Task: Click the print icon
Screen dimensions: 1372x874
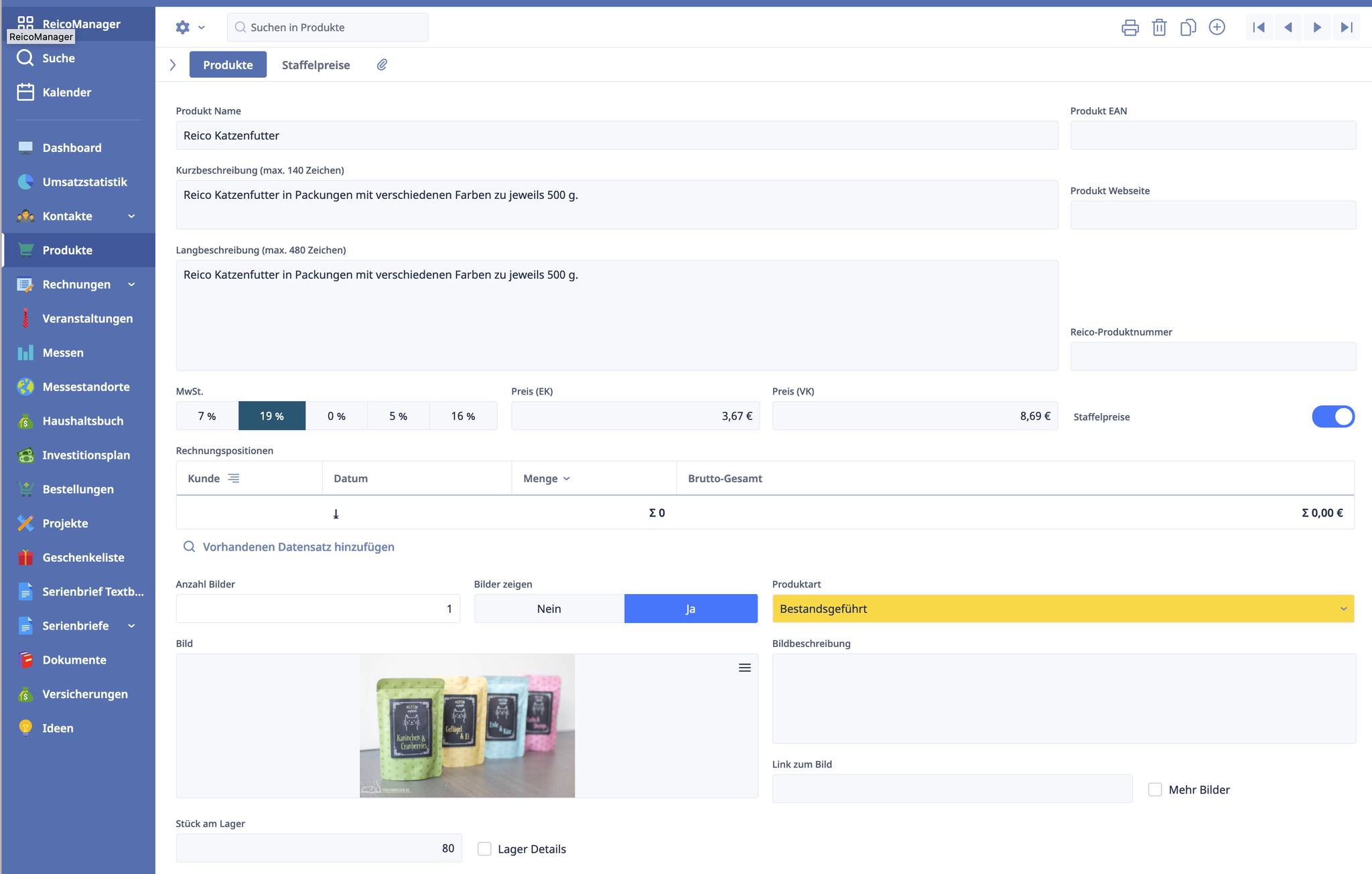Action: click(1130, 27)
